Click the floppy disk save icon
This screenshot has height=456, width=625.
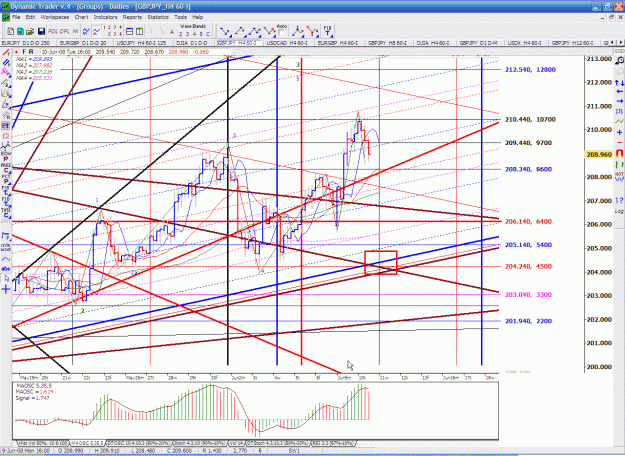(41, 31)
